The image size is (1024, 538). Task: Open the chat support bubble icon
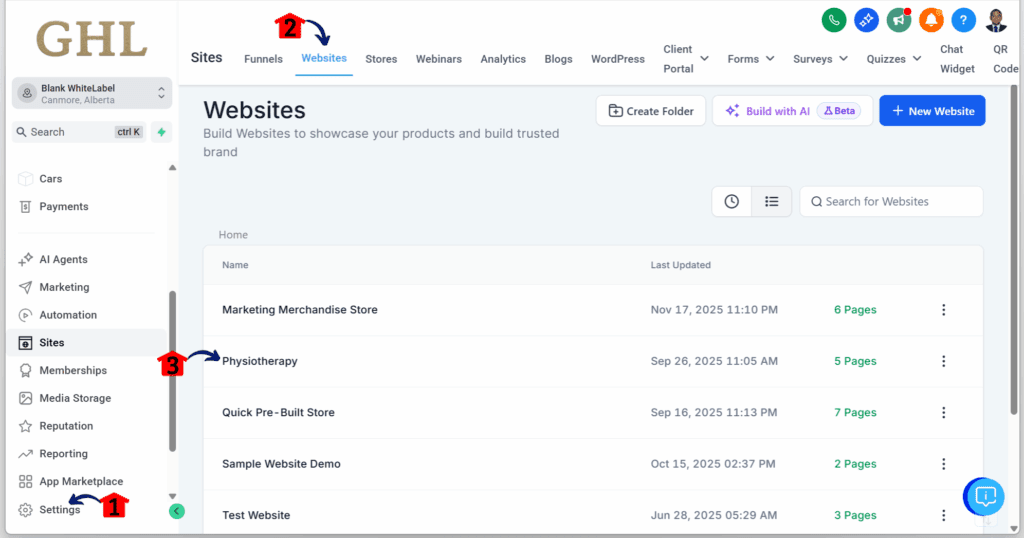[983, 496]
